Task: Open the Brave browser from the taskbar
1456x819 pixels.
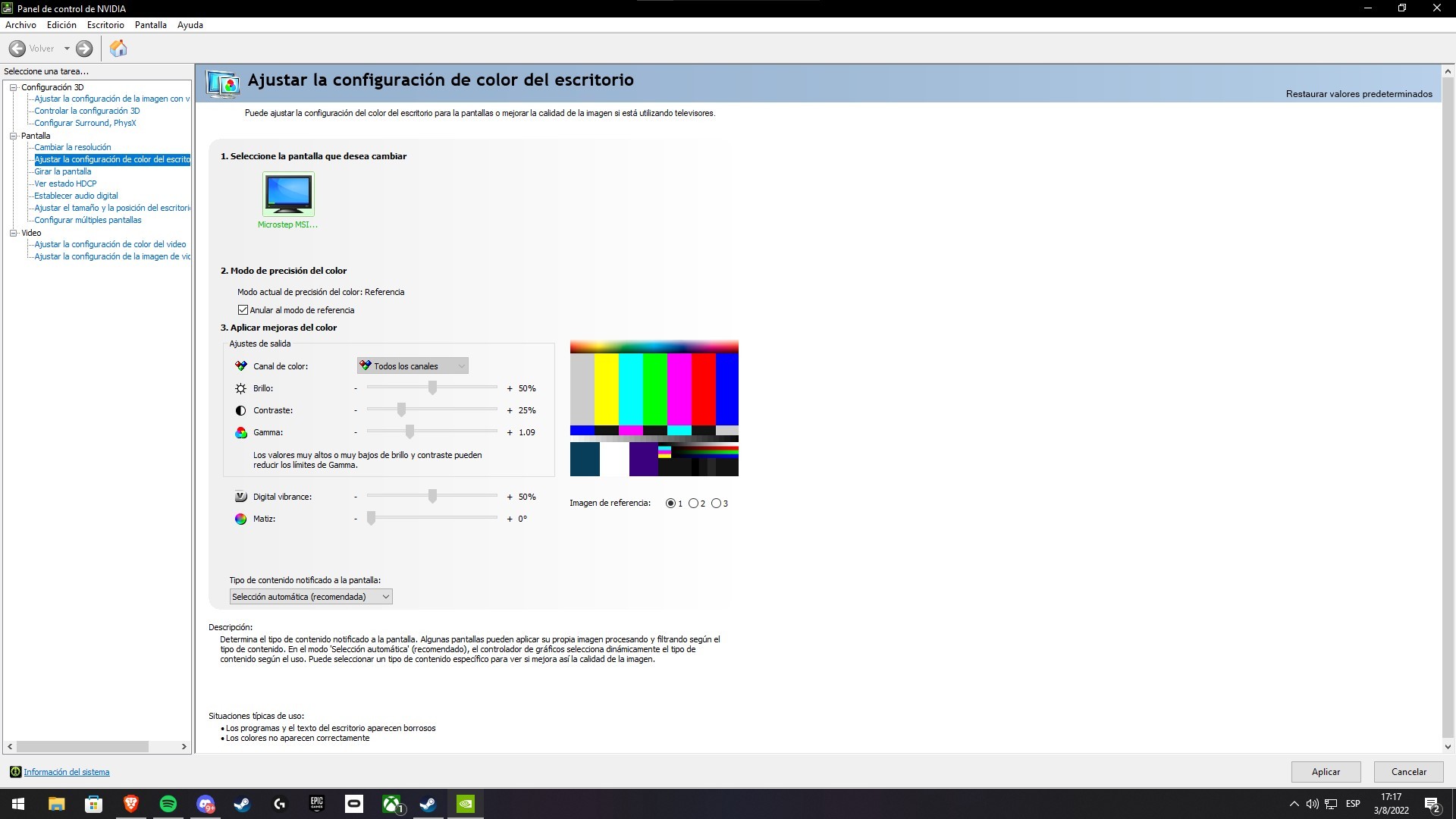Action: coord(130,804)
